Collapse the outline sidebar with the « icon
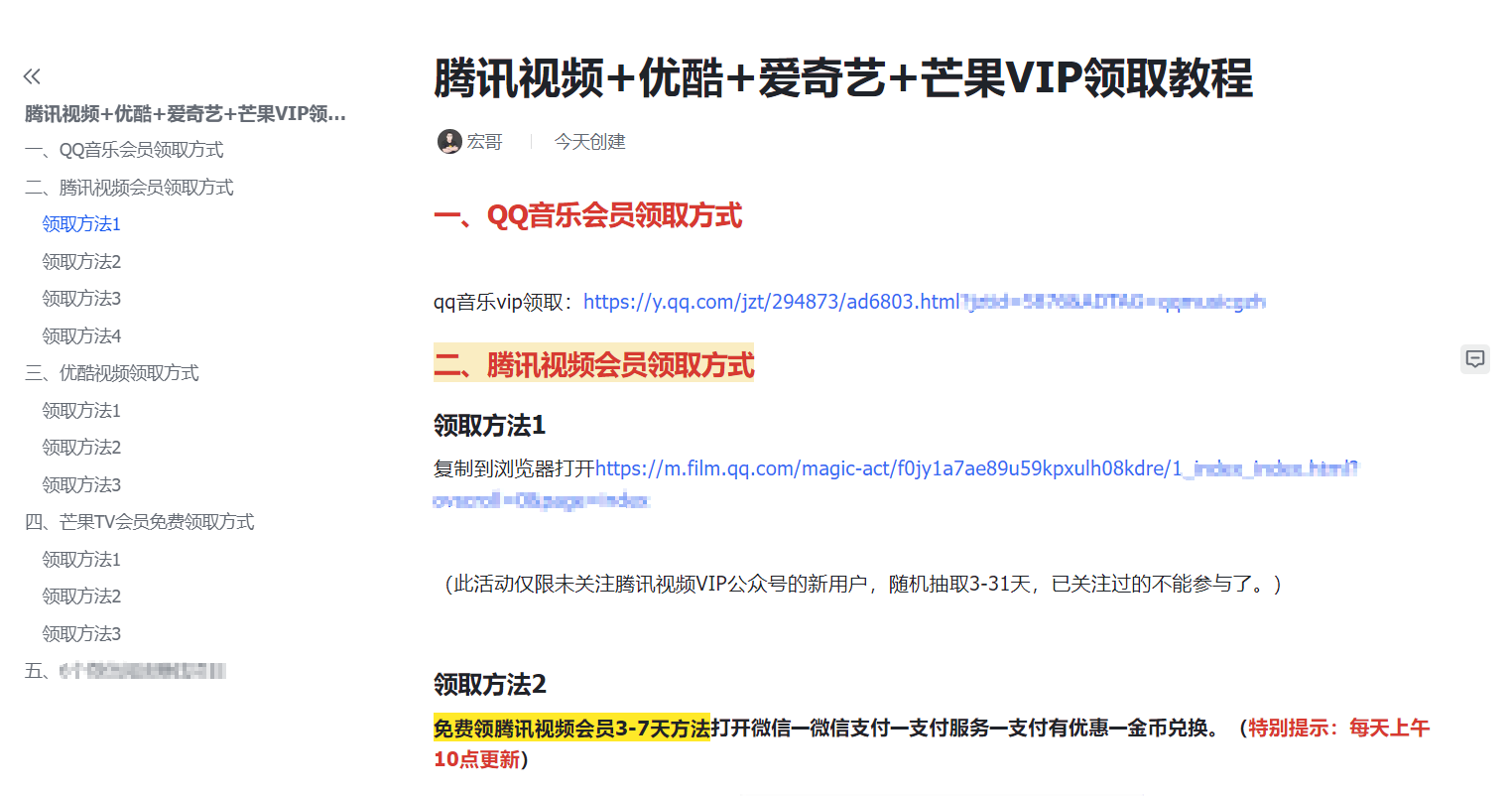 point(33,74)
